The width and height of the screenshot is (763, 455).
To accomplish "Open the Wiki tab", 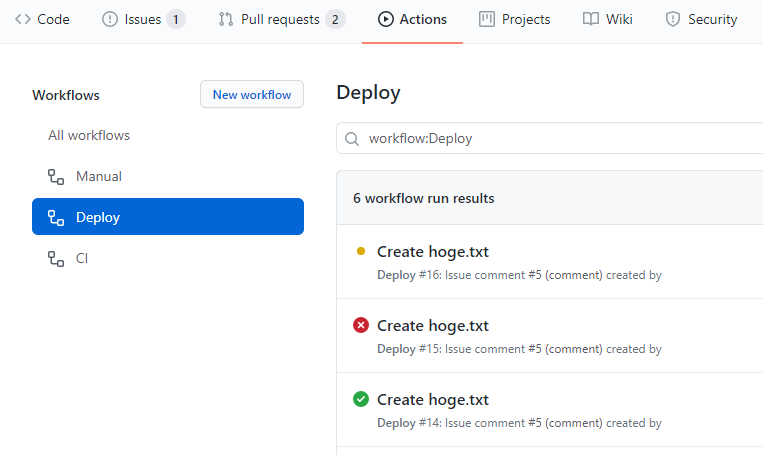I will (x=608, y=19).
